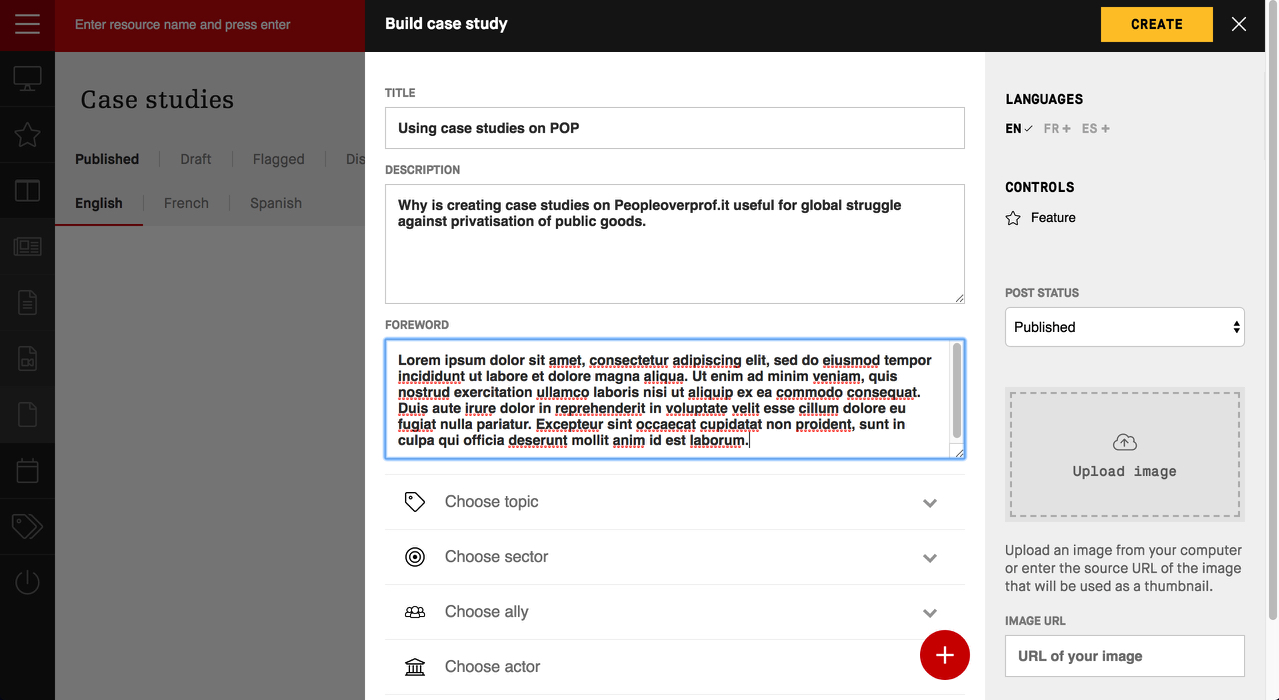Click the Description text area

tap(675, 244)
